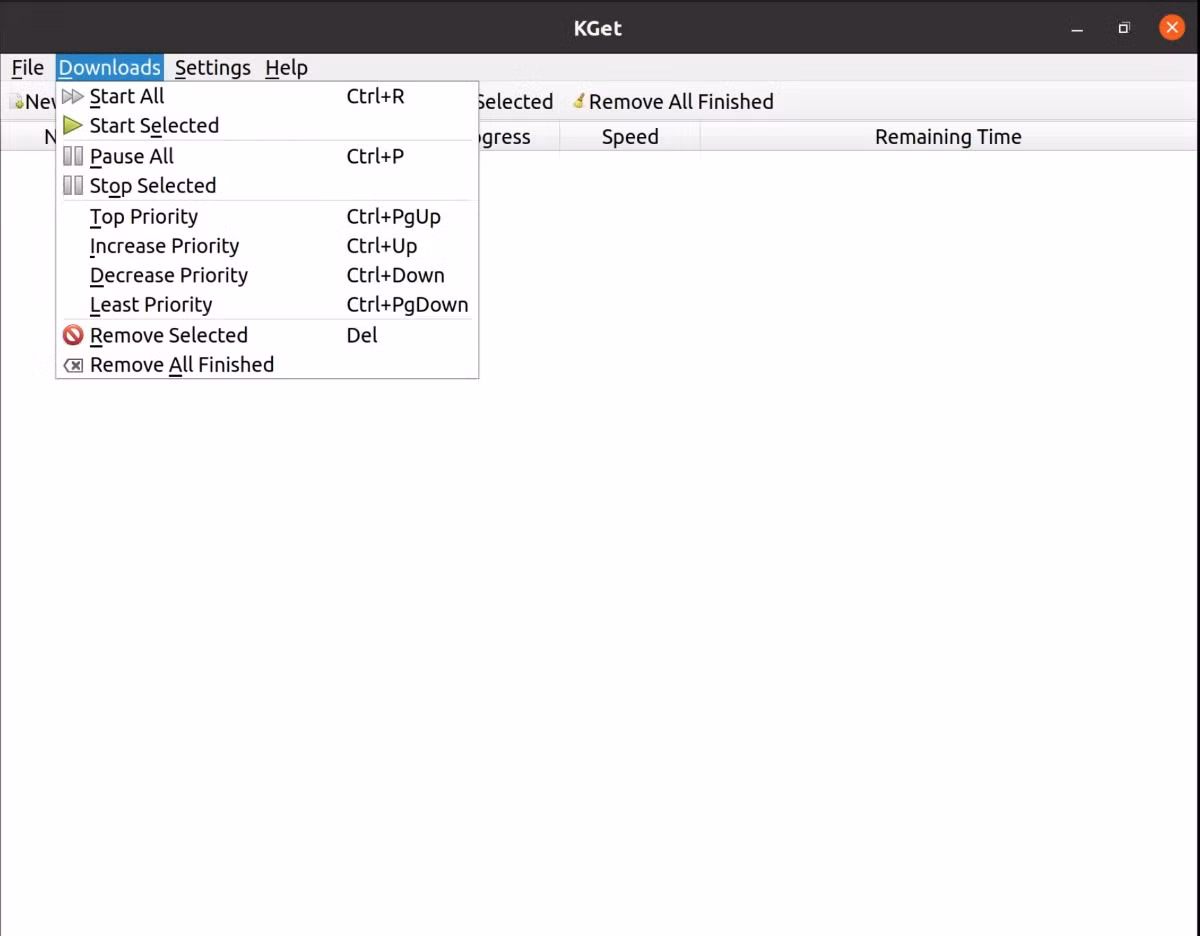Viewport: 1200px width, 936px height.
Task: Click the Progress column header
Action: [518, 137]
